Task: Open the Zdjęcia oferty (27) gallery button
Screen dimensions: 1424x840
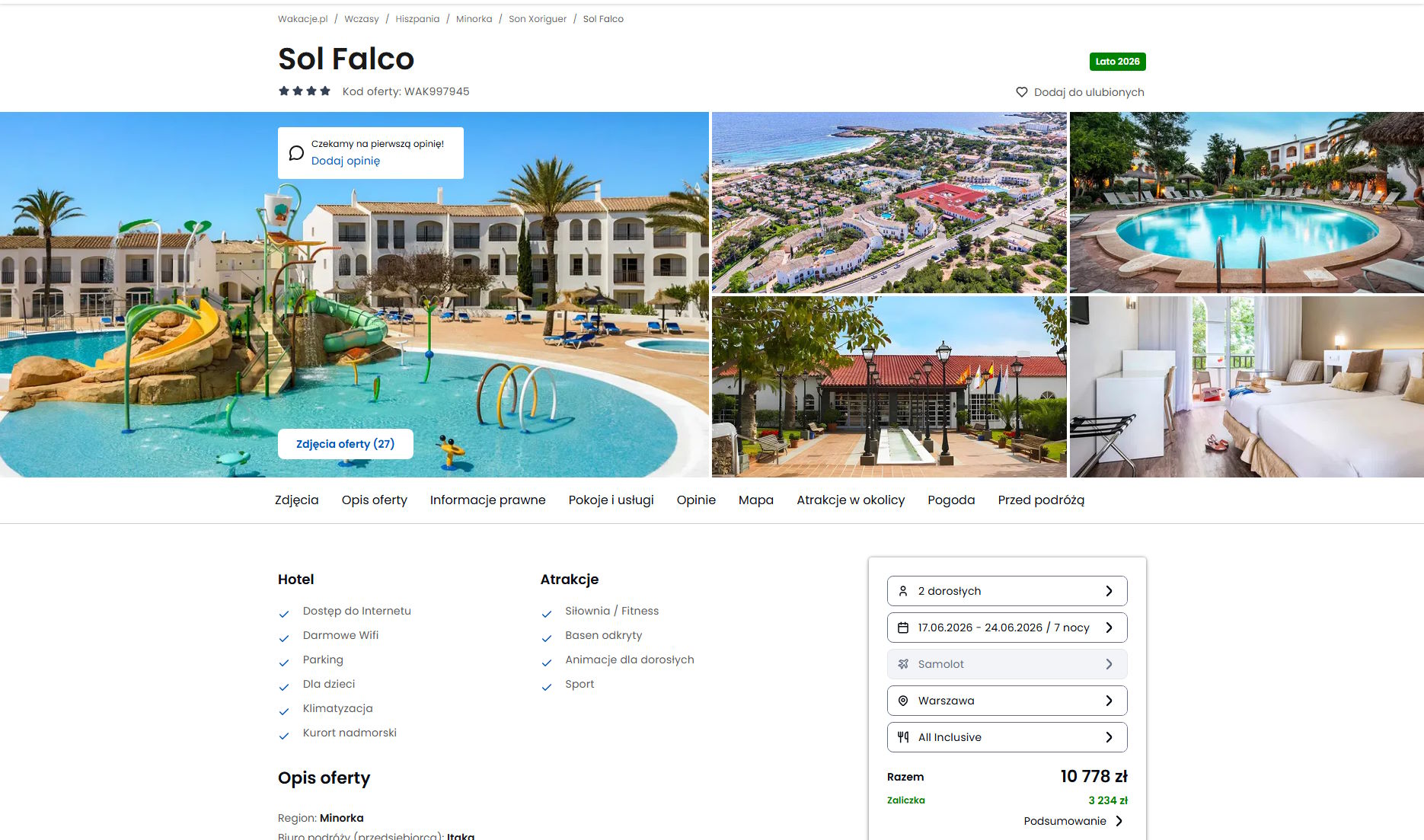Action: (x=346, y=444)
